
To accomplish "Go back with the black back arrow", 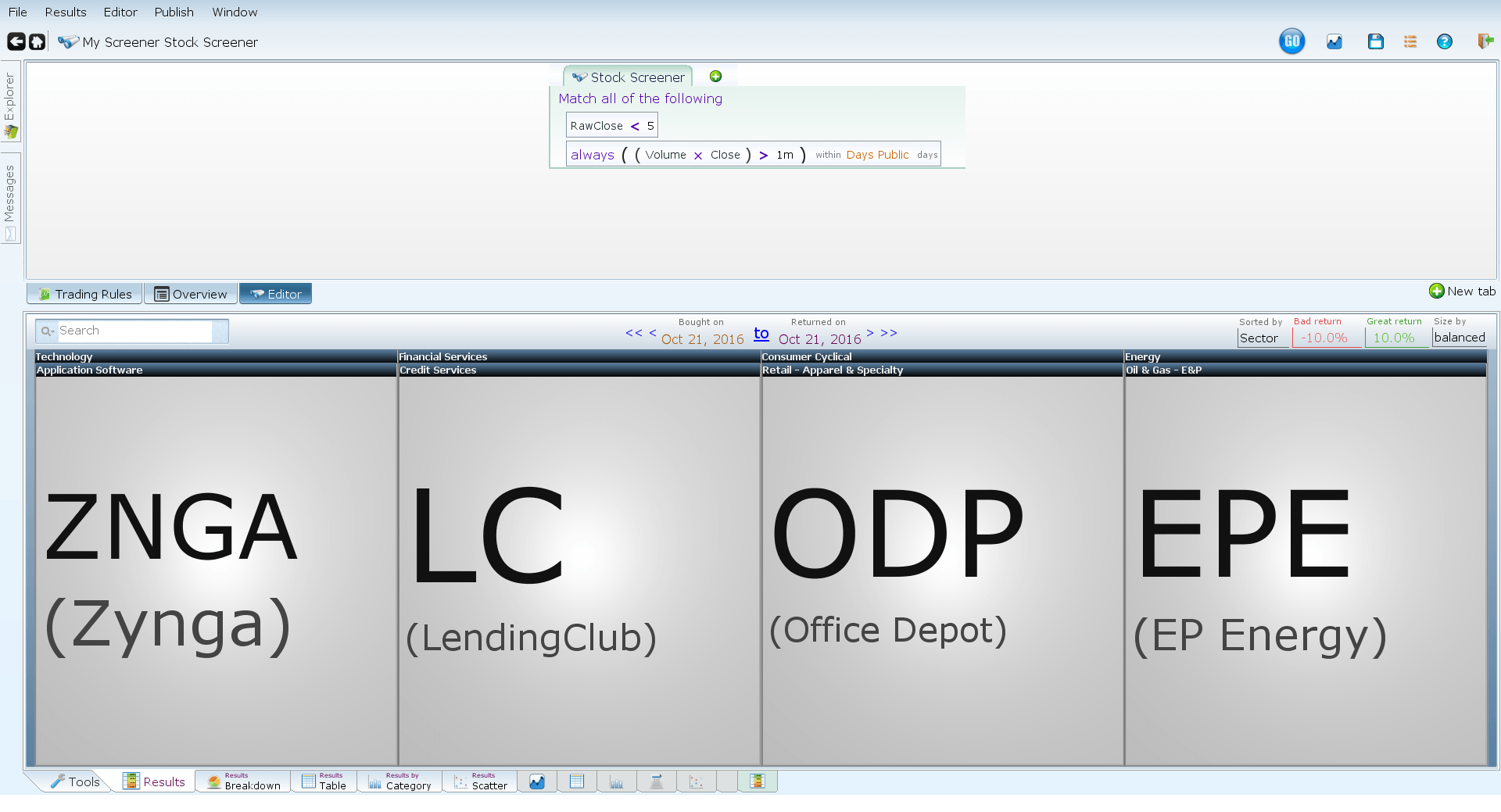I will click(x=16, y=41).
